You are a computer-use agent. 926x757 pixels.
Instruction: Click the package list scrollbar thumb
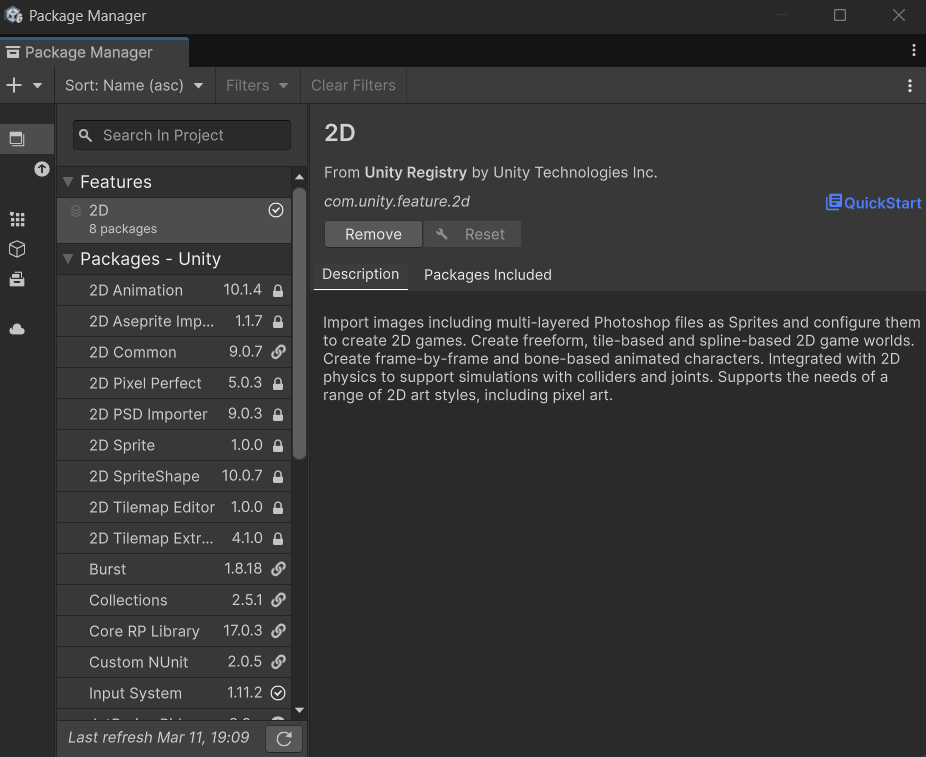pos(299,323)
